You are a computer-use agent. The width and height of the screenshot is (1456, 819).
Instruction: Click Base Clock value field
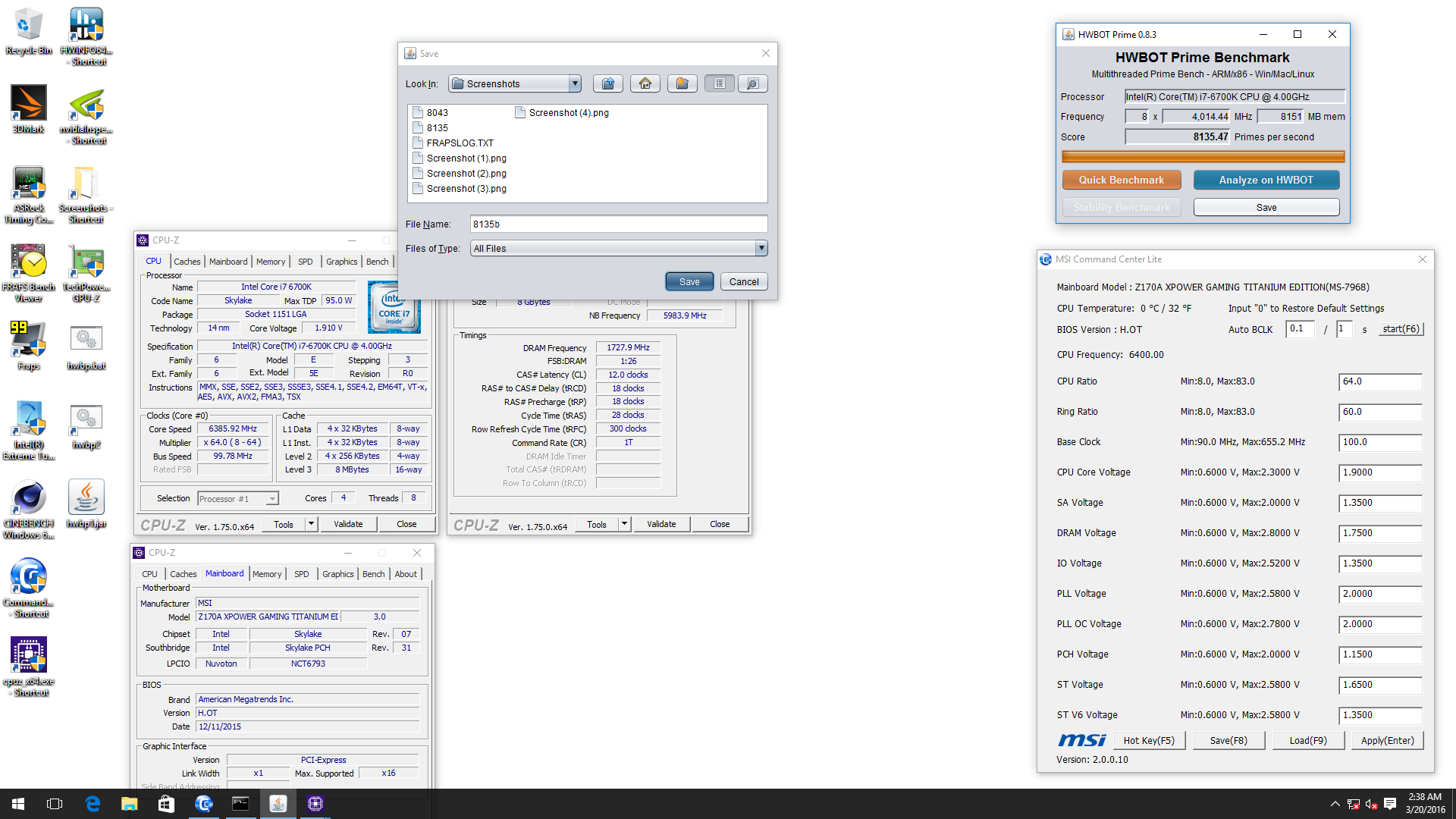[x=1380, y=442]
